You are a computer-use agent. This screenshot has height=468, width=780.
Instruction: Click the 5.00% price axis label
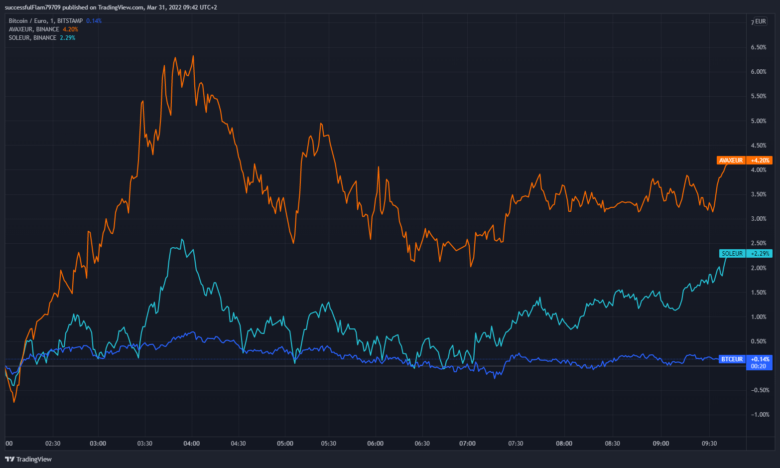[759, 121]
